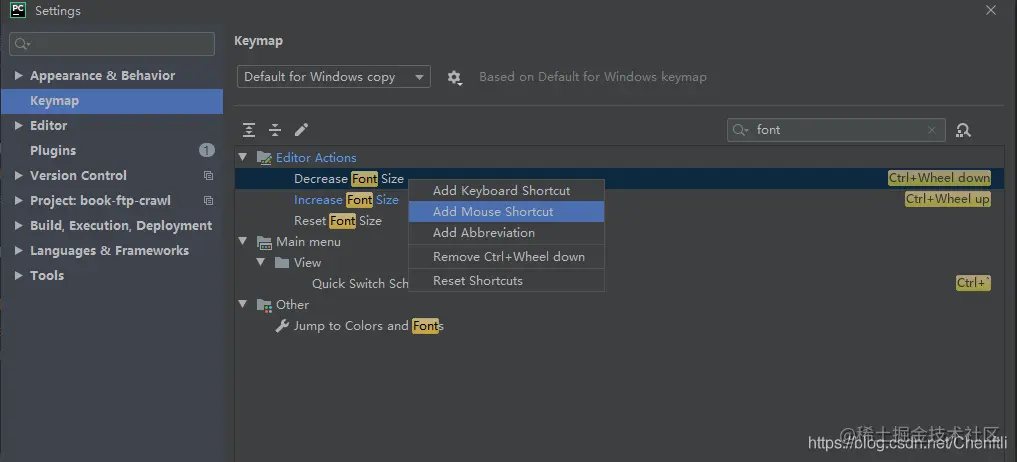This screenshot has height=462, width=1017.
Task: Click the View folder icon
Action: 281,263
